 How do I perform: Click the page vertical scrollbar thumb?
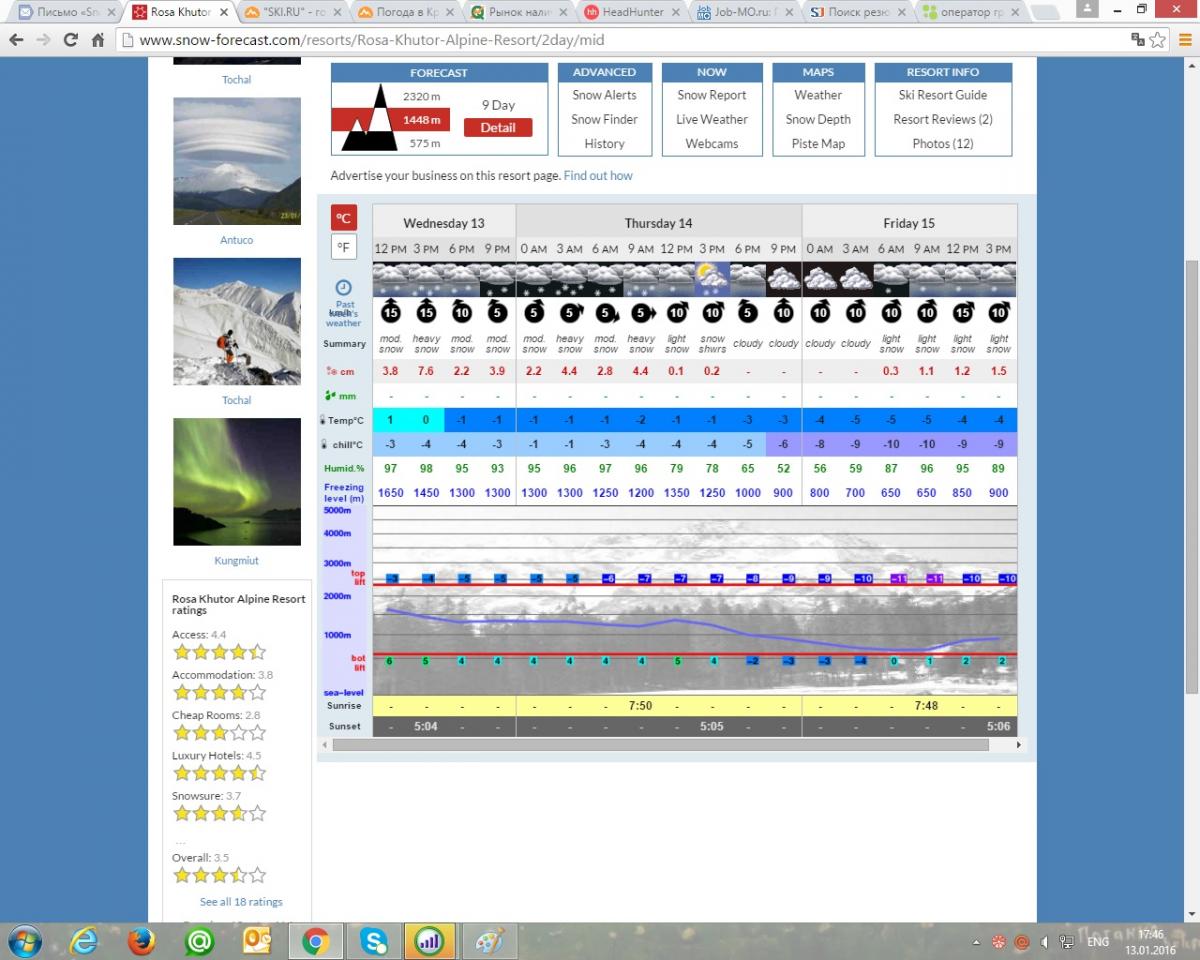coord(1191,476)
